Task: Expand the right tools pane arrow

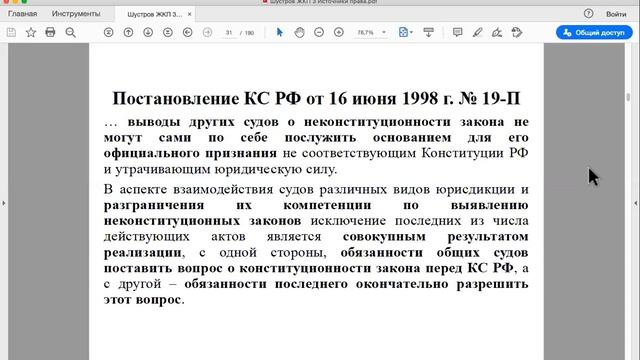Action: 636,203
